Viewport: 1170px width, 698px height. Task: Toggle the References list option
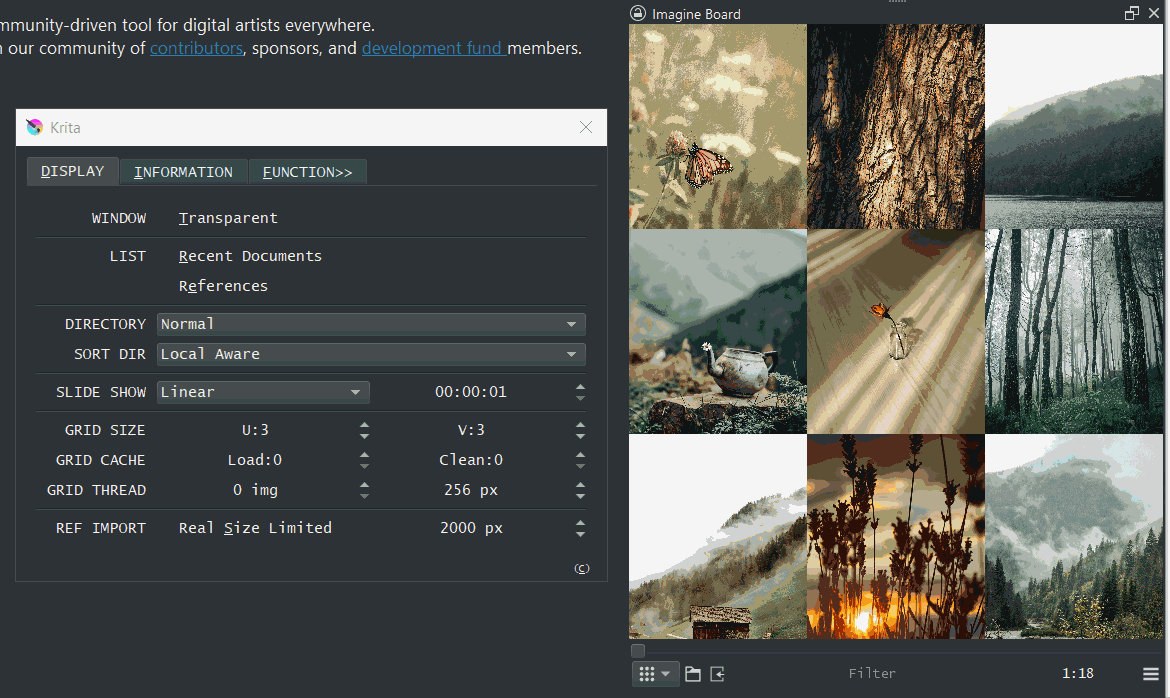pos(223,286)
